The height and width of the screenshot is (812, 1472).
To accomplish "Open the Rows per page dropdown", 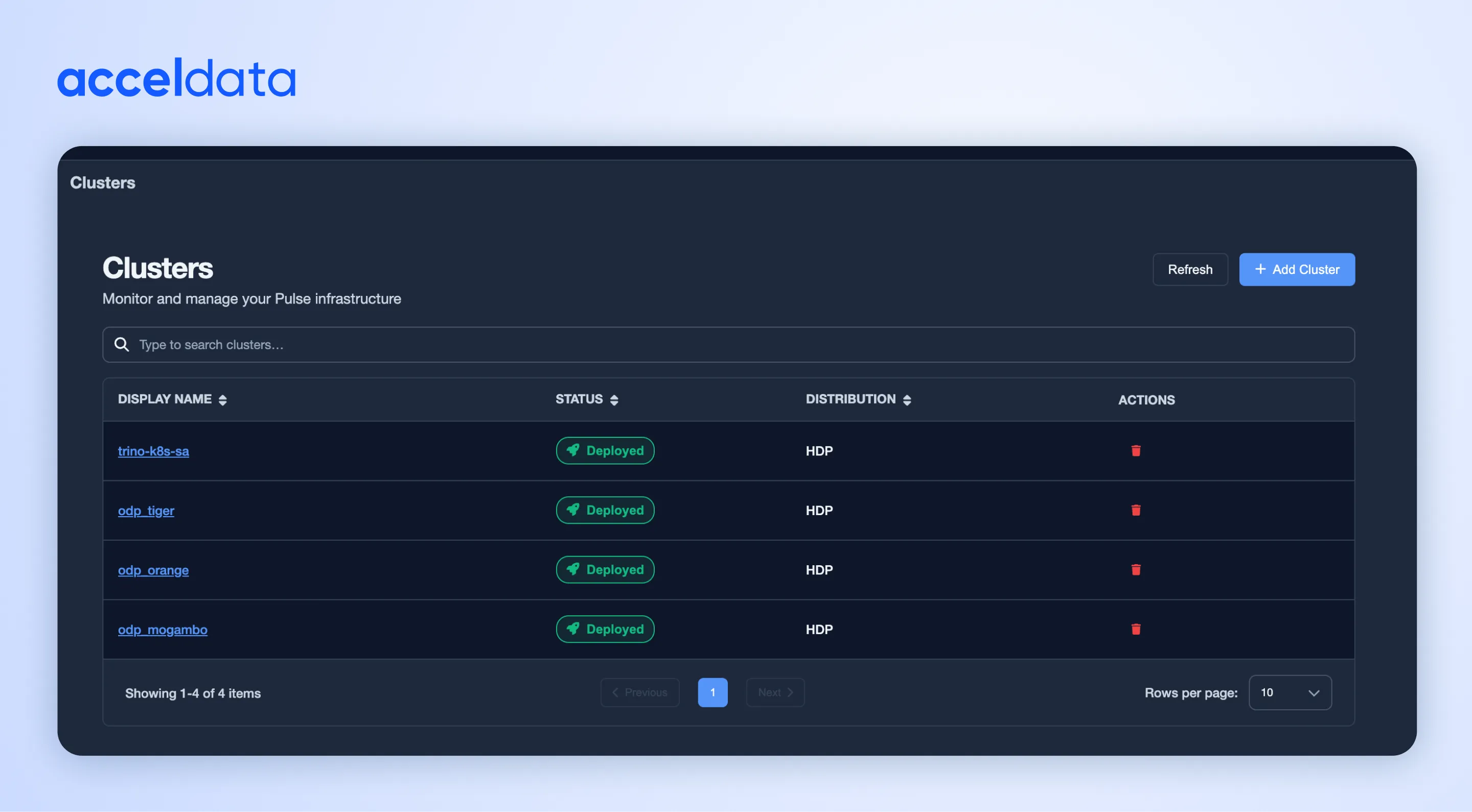I will pyautogui.click(x=1290, y=692).
